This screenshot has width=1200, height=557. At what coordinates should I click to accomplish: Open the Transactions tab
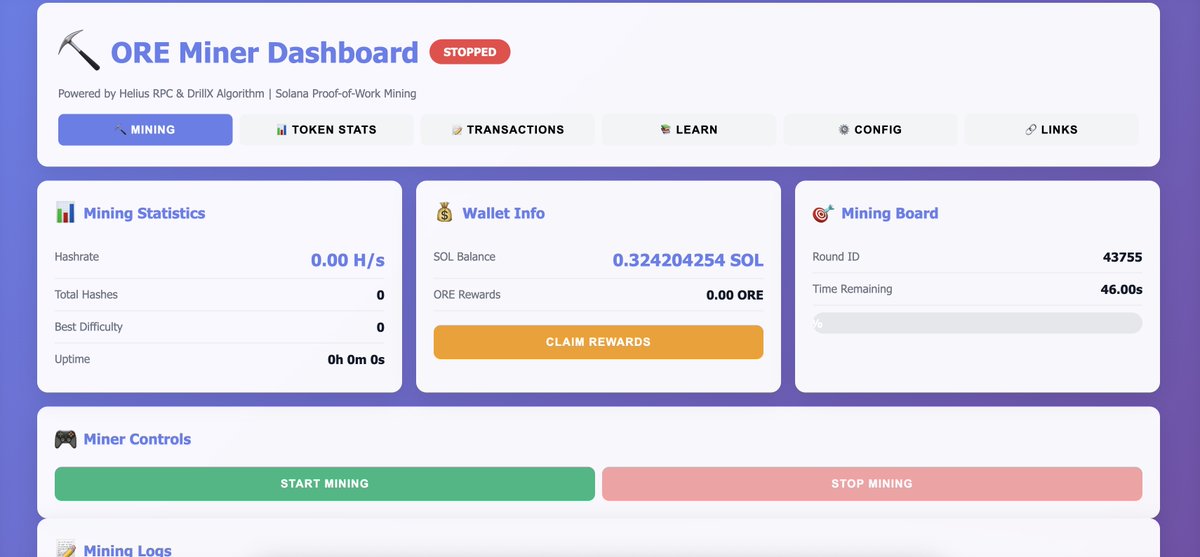(x=508, y=130)
